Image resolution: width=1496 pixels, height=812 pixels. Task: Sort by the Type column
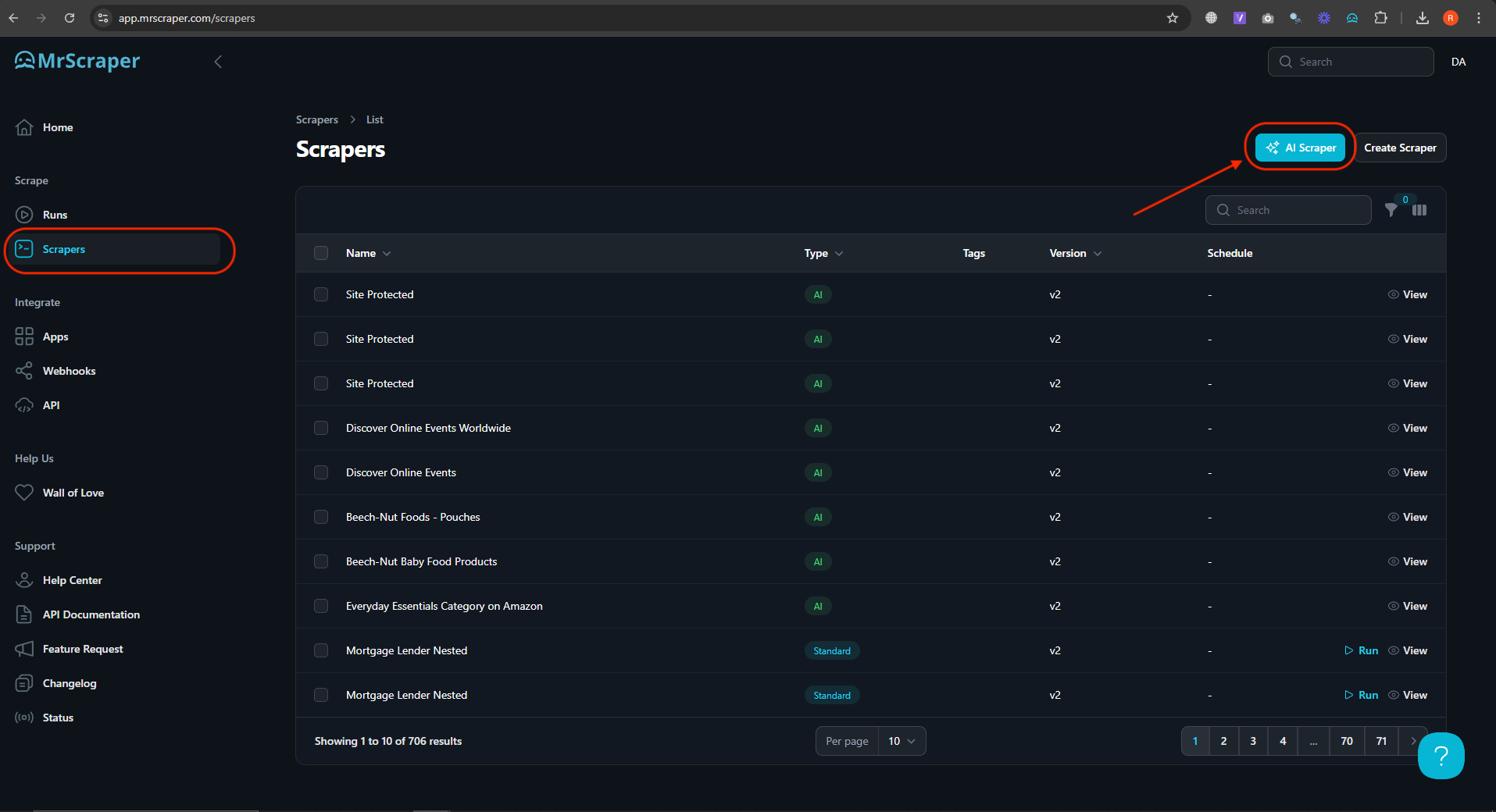click(x=823, y=253)
